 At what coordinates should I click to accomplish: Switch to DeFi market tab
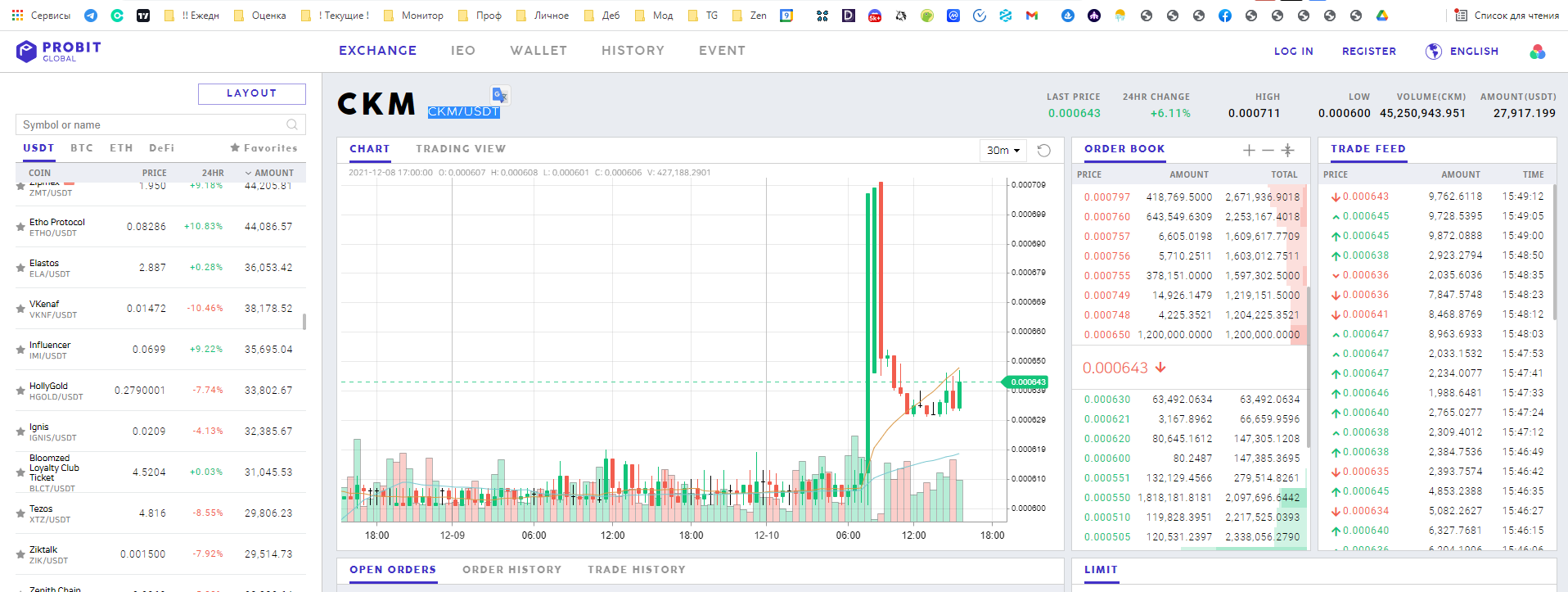(162, 148)
